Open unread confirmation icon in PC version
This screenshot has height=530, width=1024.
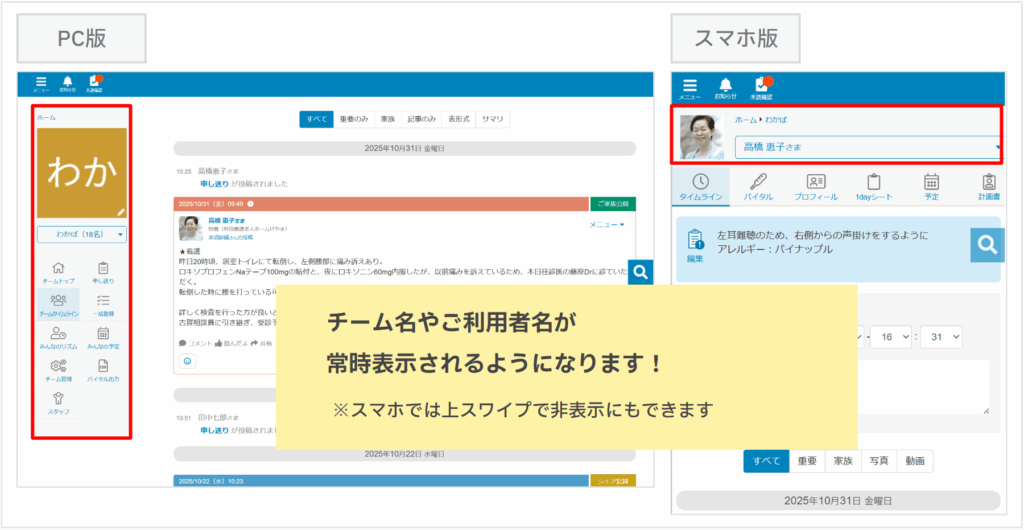pyautogui.click(x=95, y=84)
